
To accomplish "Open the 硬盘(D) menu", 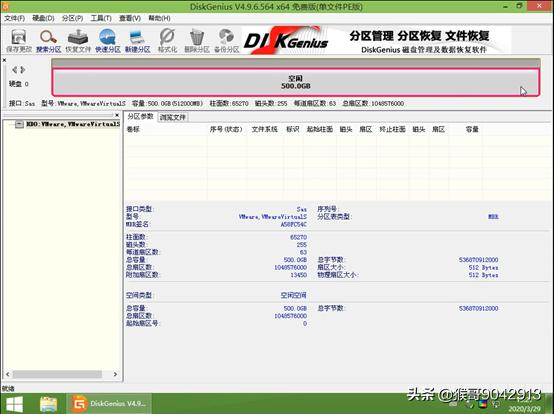I will [43, 18].
